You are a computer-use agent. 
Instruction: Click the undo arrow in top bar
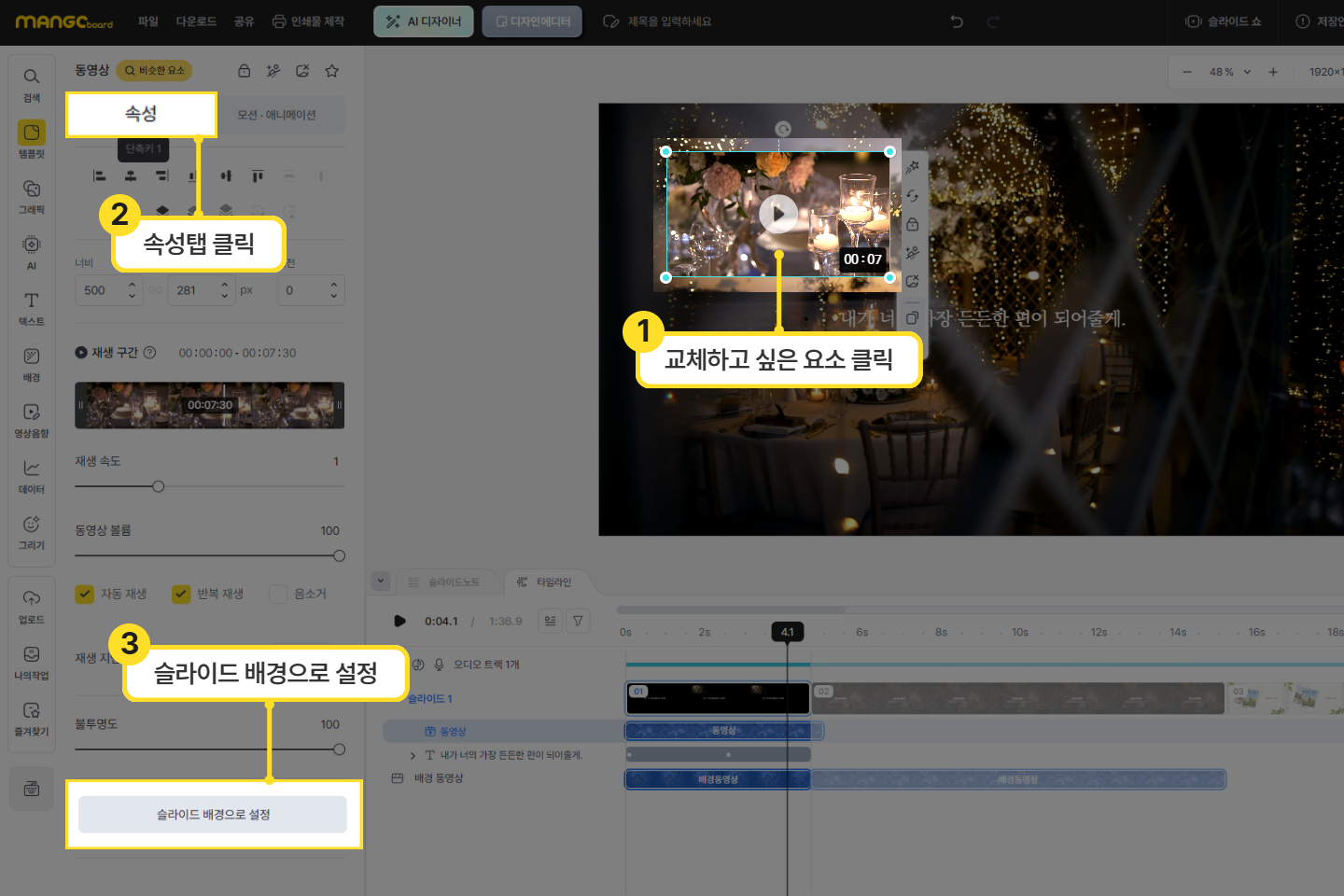957,21
